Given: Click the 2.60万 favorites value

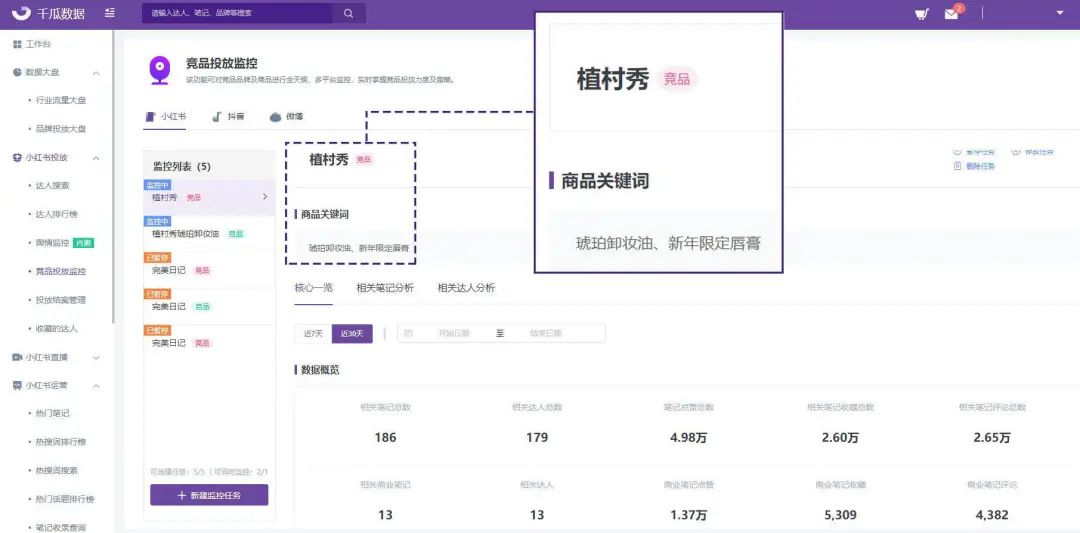Looking at the screenshot, I should point(840,437).
